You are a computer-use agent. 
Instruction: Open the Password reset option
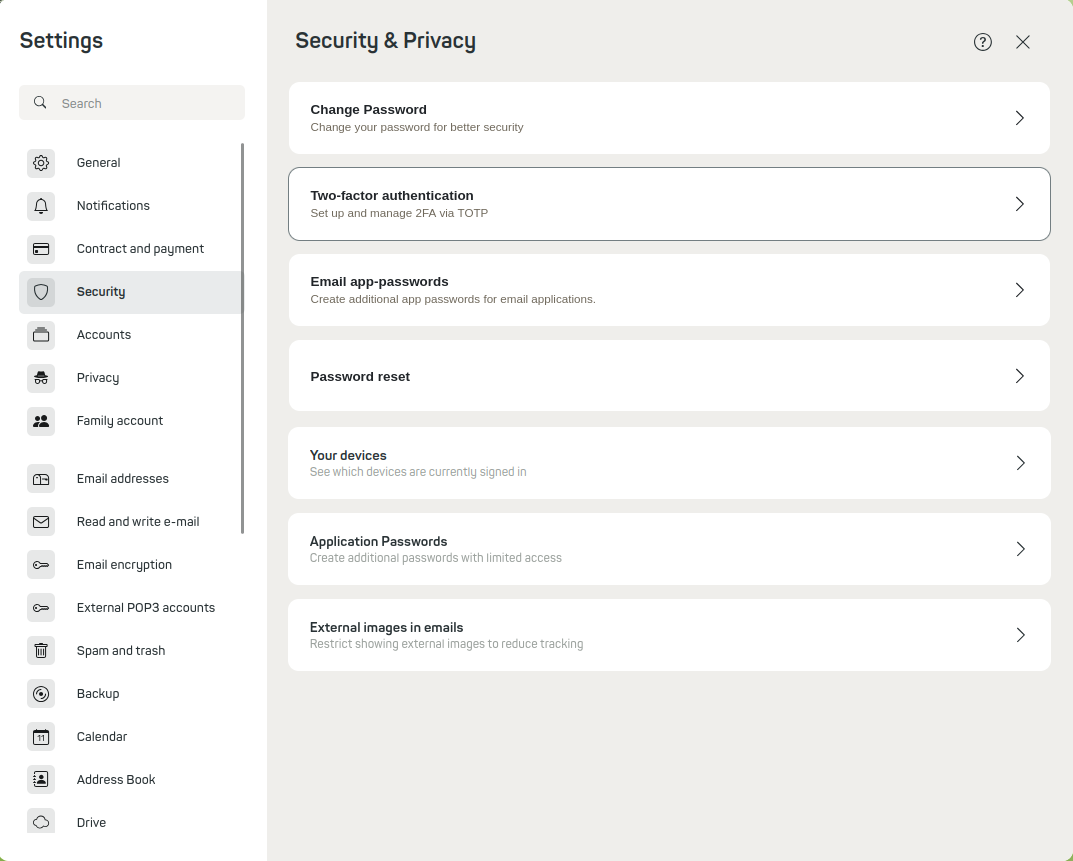(x=668, y=376)
